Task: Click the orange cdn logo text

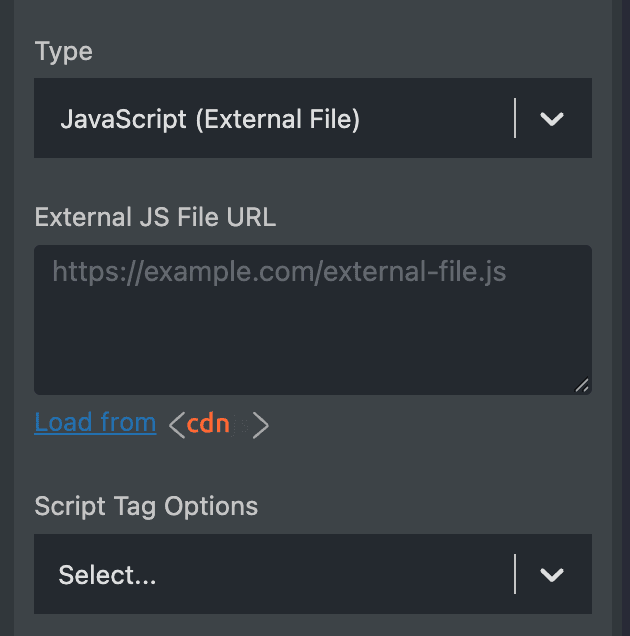Action: [x=208, y=423]
